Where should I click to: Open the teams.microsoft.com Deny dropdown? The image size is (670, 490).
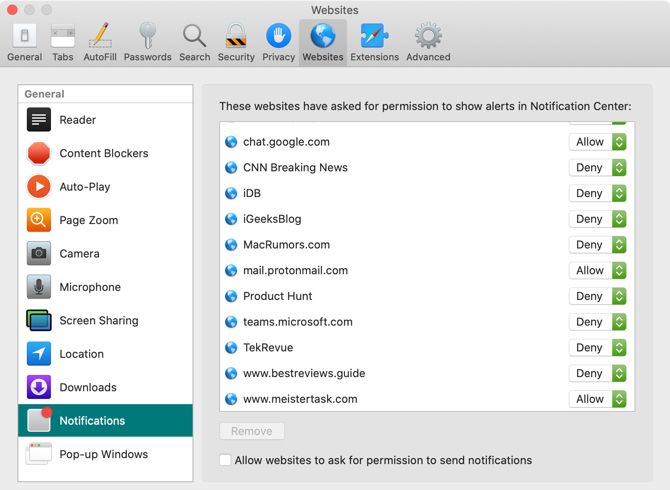click(x=597, y=322)
